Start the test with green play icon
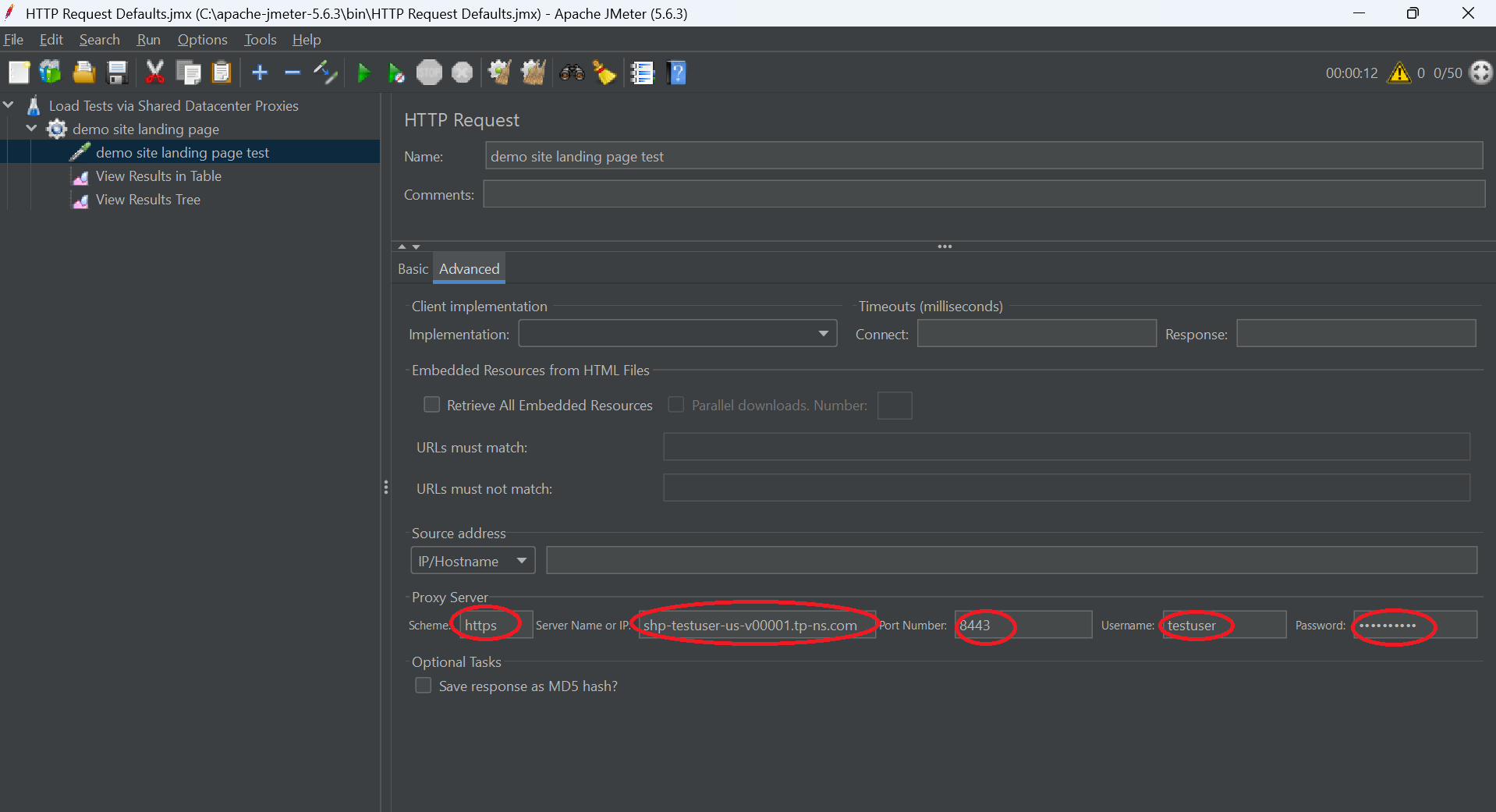Screen dimensions: 1496x812 [363, 73]
